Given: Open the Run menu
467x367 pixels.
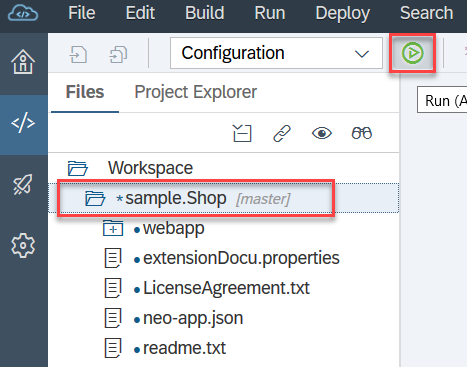Looking at the screenshot, I should (270, 13).
